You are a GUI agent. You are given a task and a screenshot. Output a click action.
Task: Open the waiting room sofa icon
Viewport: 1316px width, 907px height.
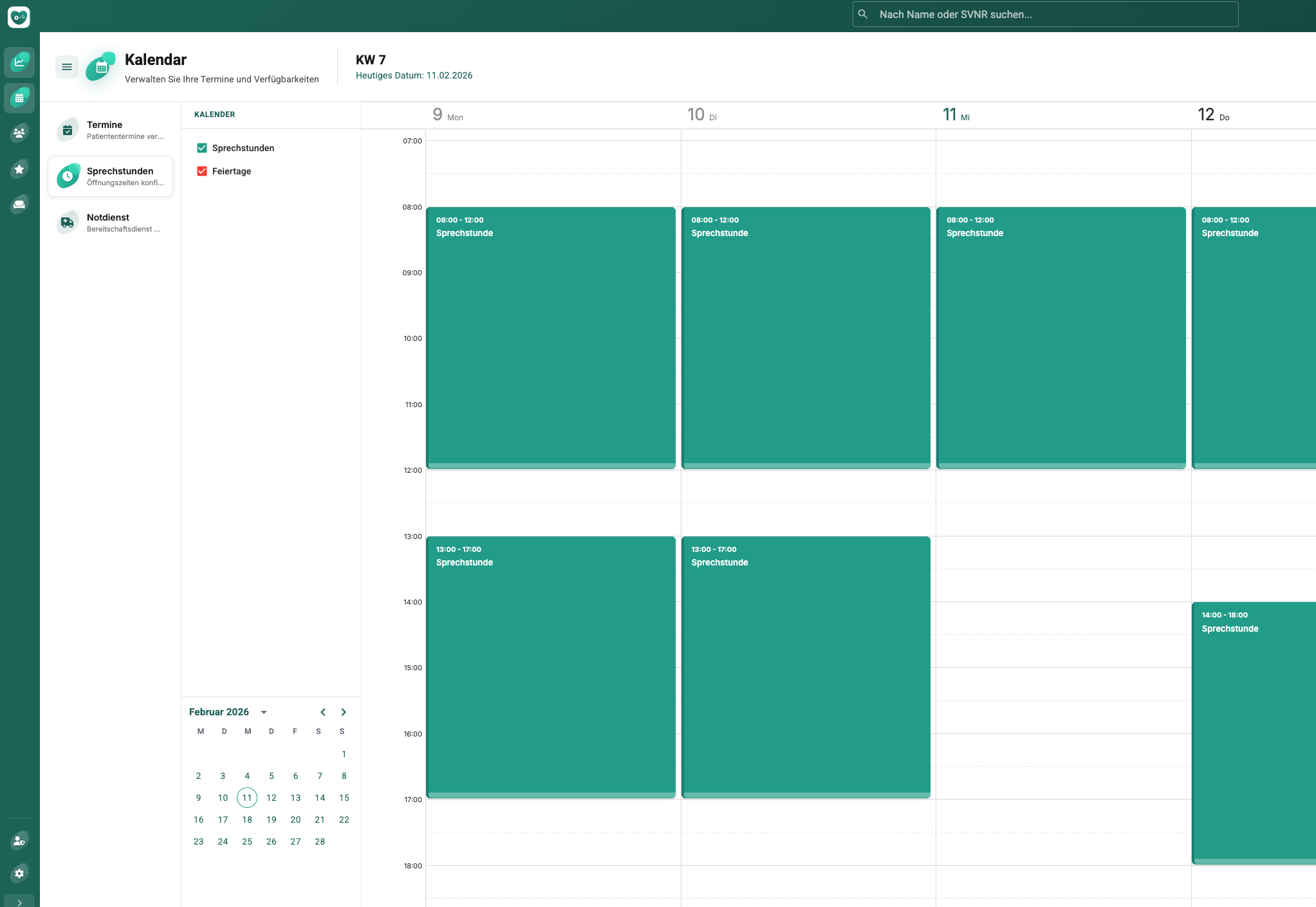pyautogui.click(x=19, y=205)
